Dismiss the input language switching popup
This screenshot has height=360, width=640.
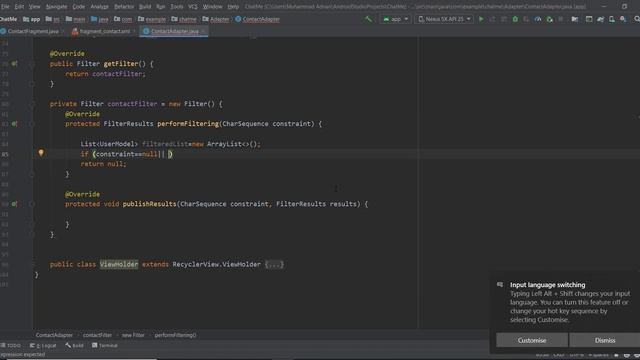604,340
